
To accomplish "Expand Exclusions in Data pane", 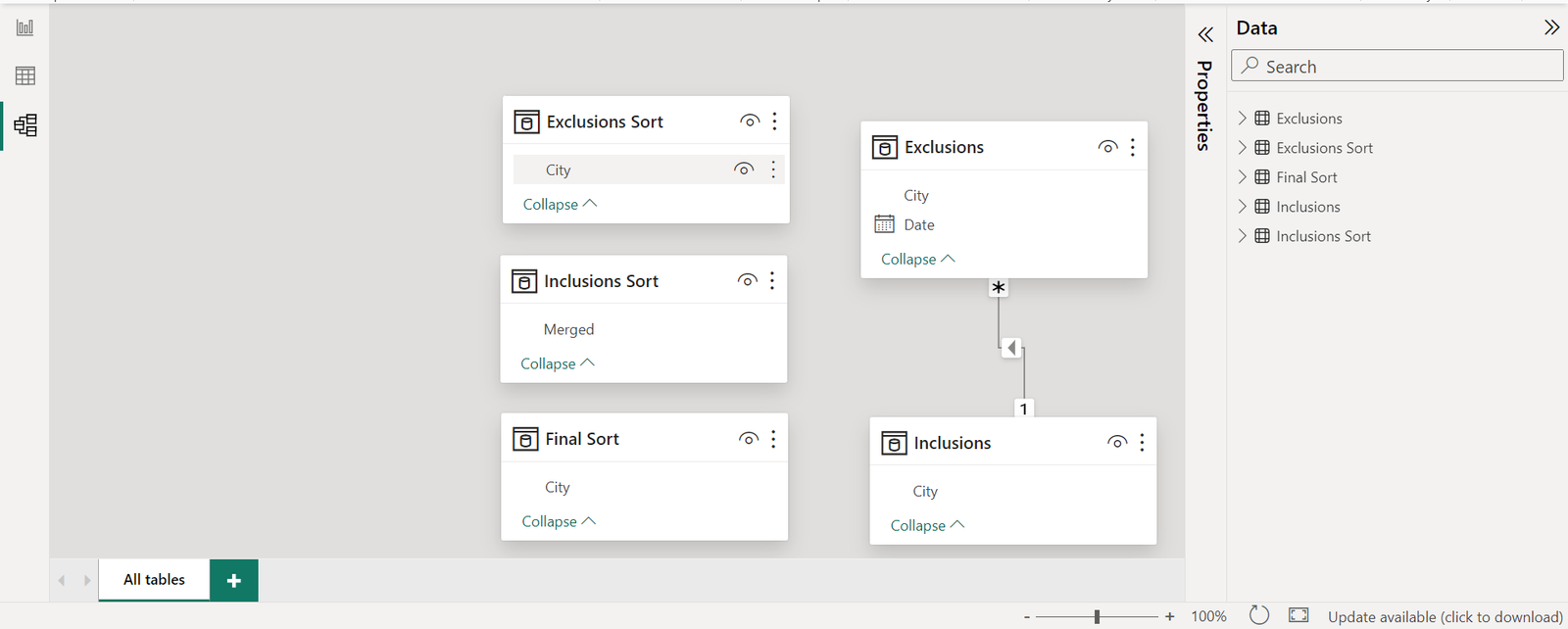I will [x=1243, y=119].
